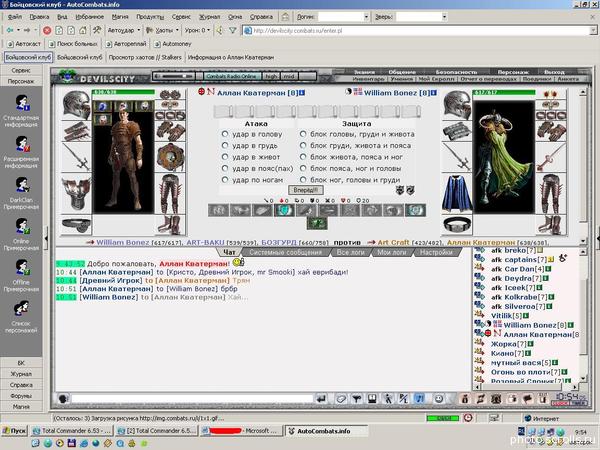
Task: Click the walking figure icon in chat bar
Action: [388, 399]
